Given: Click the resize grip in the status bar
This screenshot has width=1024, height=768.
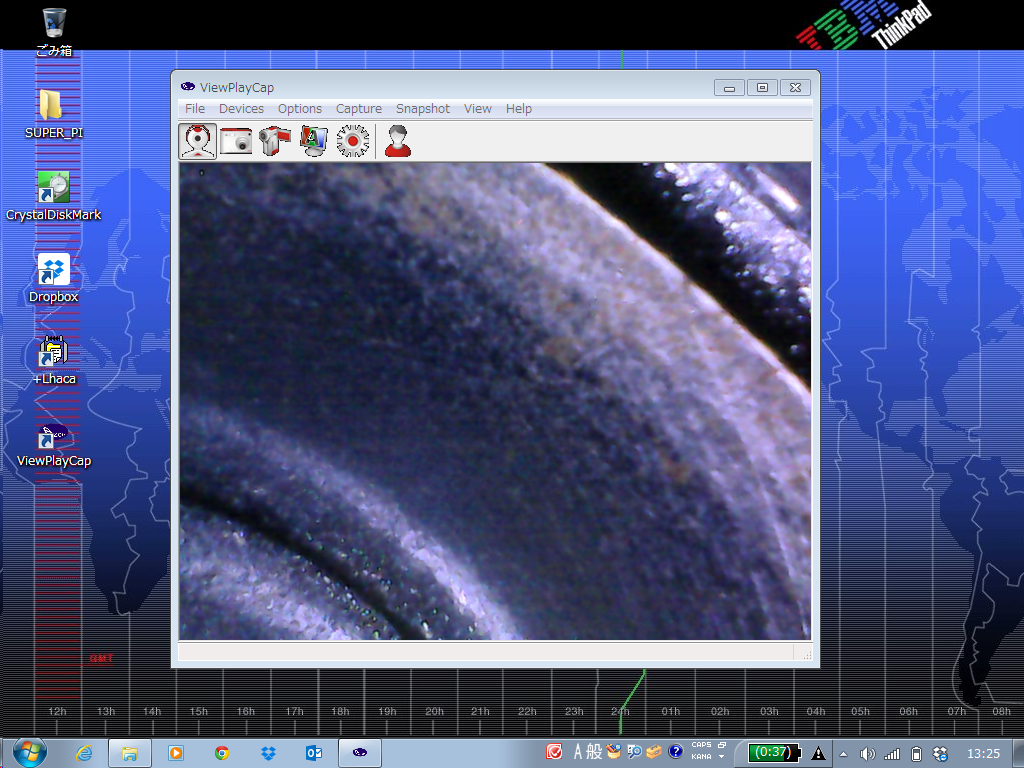Looking at the screenshot, I should (x=807, y=655).
